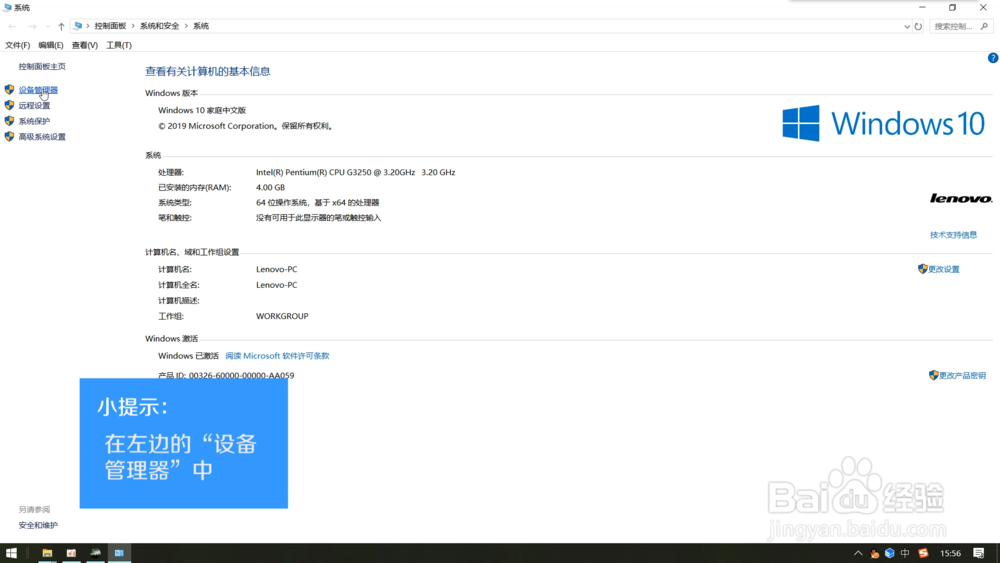Click shield icon beside 高级系统设置
Screen dimensions: 1000x563
tap(9, 136)
